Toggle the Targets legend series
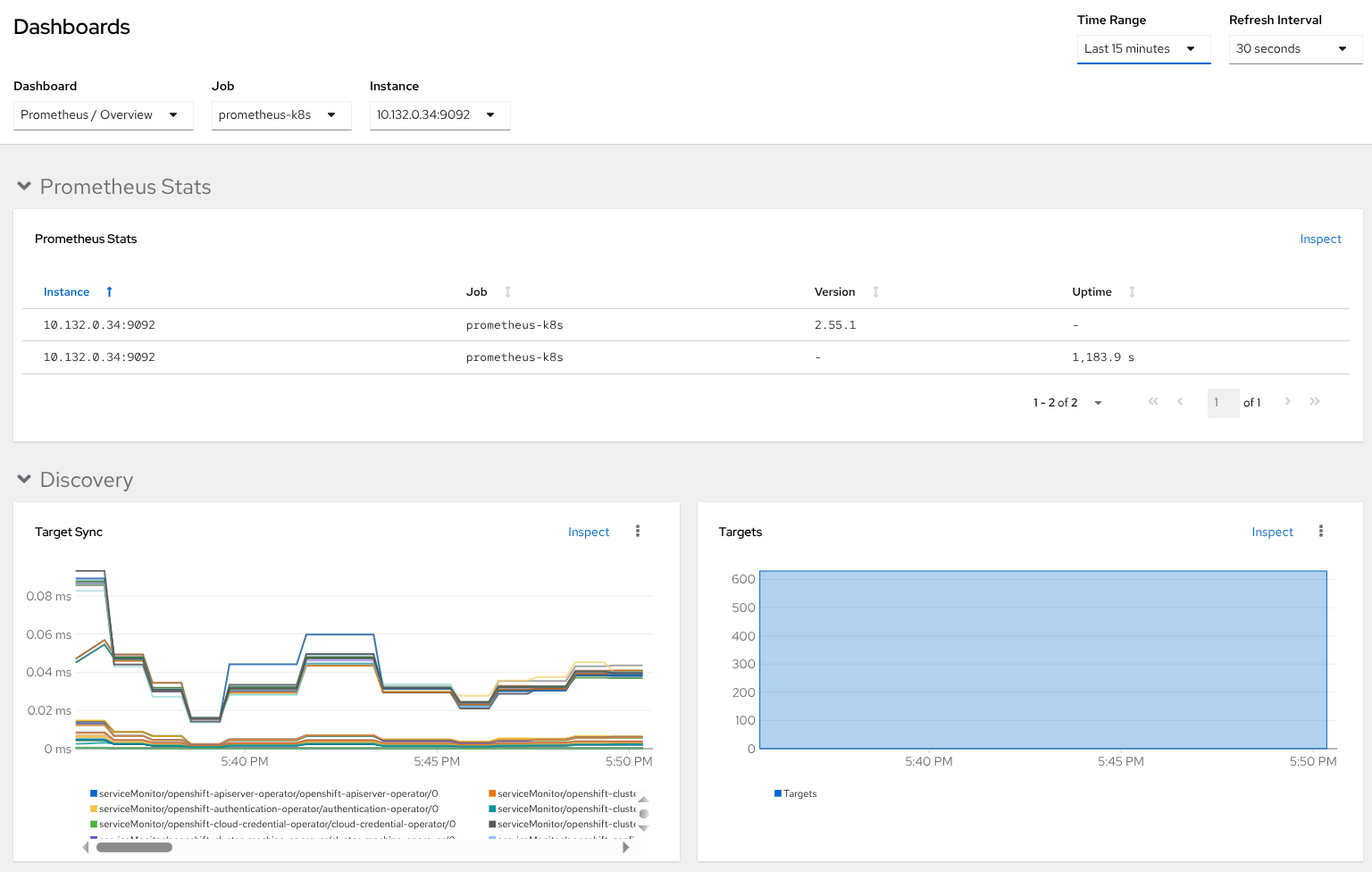 [796, 794]
